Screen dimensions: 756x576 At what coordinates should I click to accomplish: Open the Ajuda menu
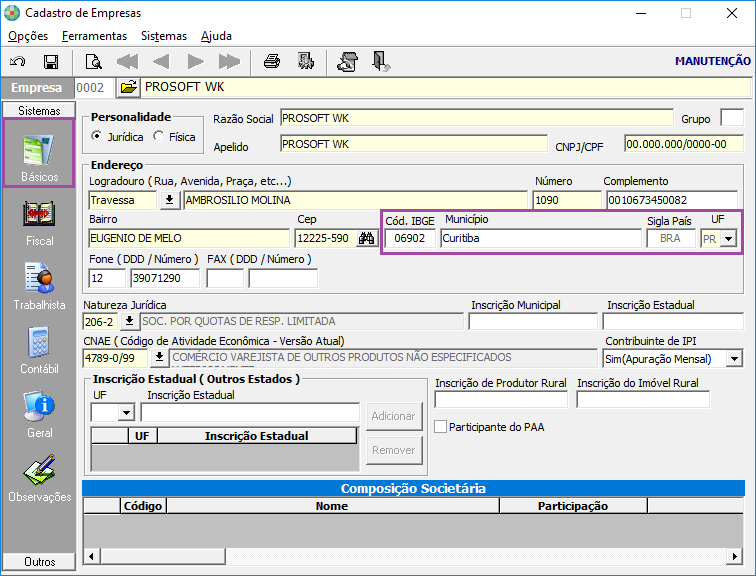(x=216, y=36)
